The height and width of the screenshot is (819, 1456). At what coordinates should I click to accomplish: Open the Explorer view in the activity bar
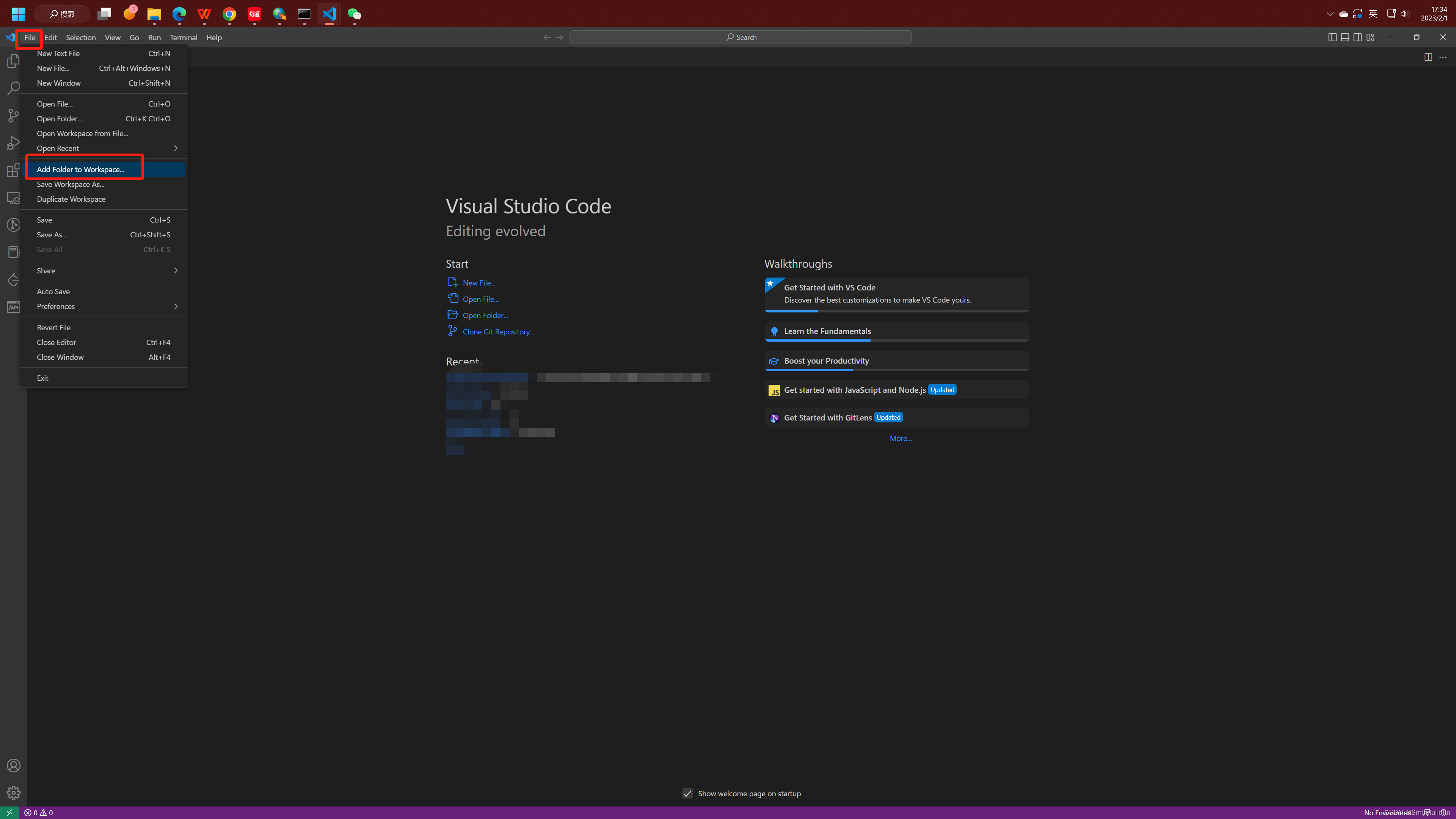point(13,61)
